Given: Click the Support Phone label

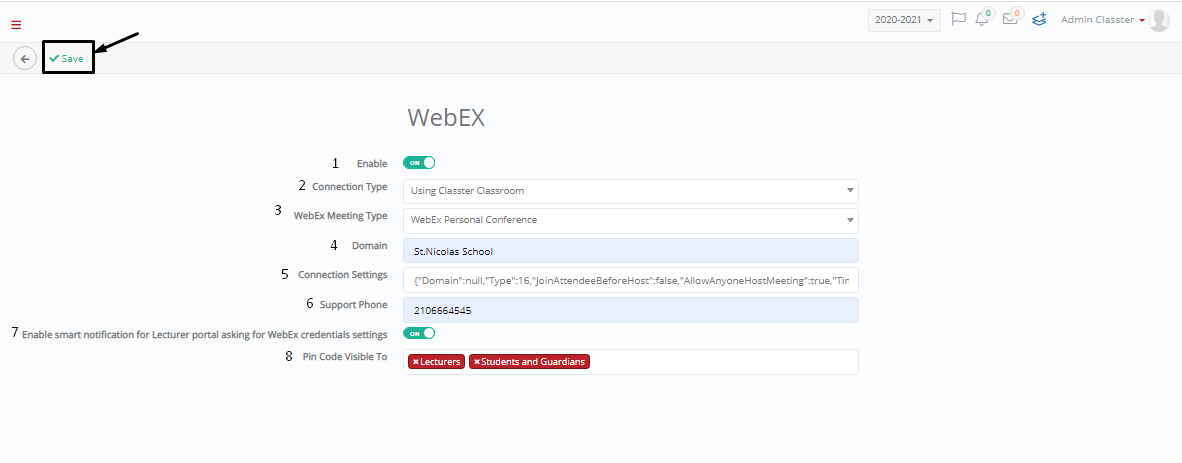Looking at the screenshot, I should pos(354,305).
